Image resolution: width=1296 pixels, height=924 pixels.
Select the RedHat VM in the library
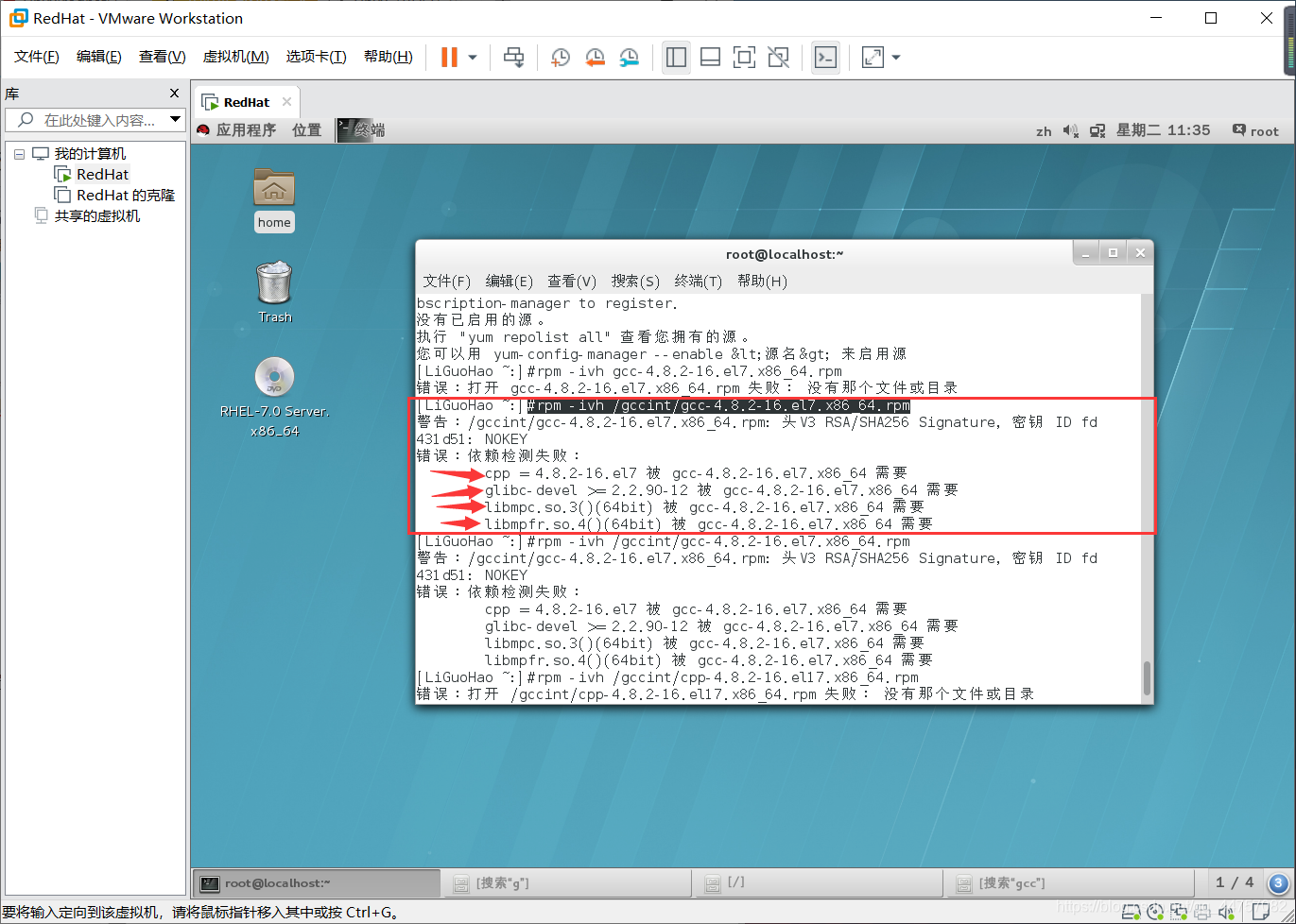point(102,175)
